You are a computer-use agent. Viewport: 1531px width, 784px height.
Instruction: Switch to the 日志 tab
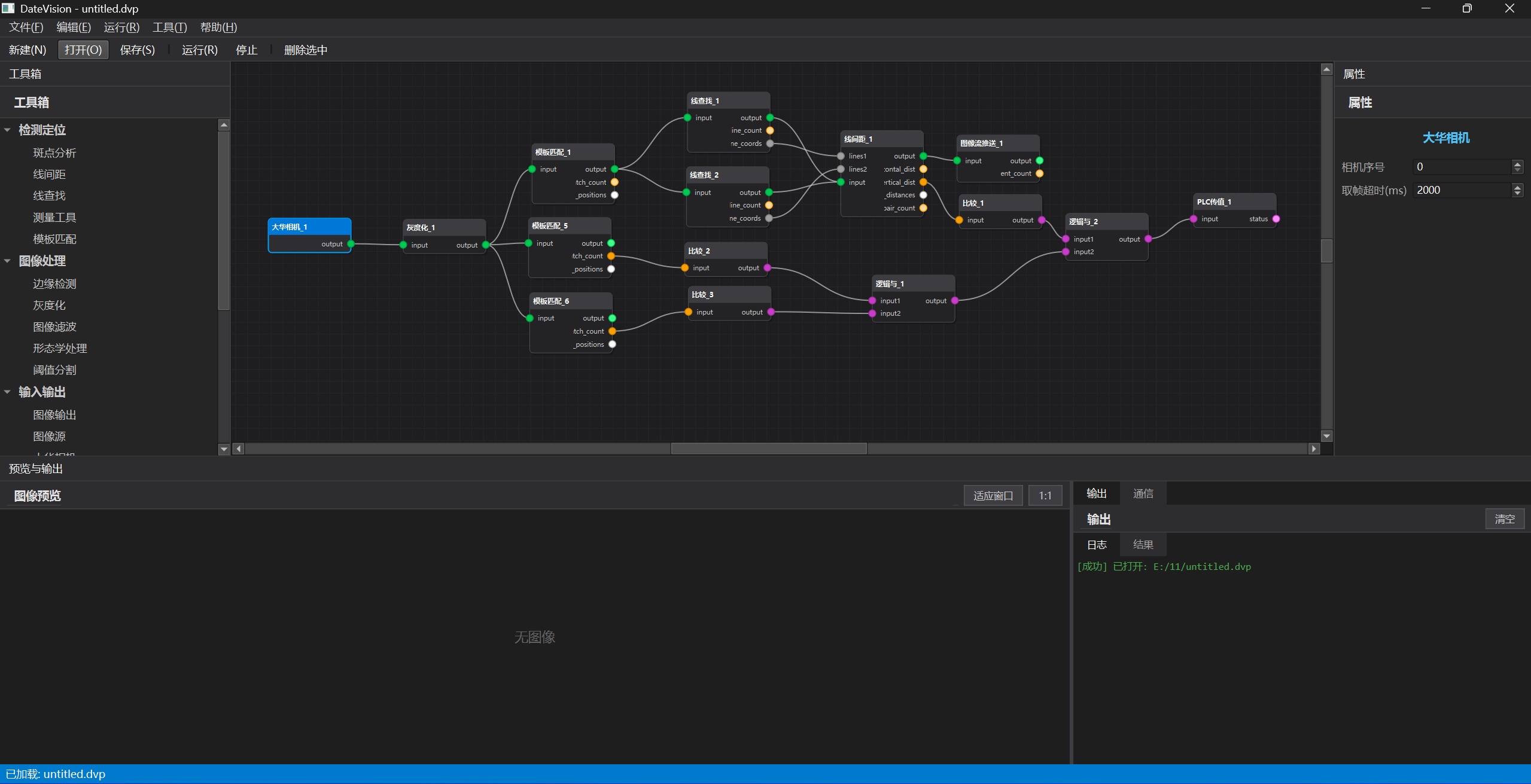tap(1097, 544)
